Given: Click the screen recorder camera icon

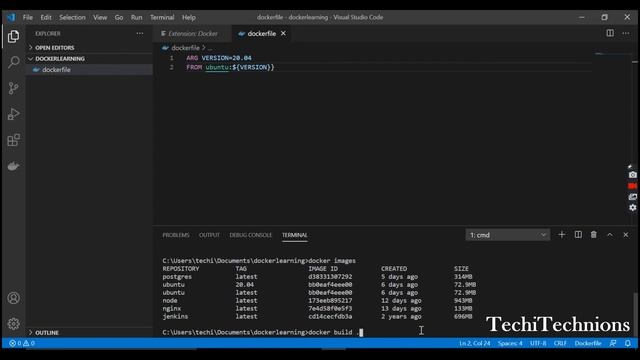Looking at the screenshot, I should coord(633,175).
